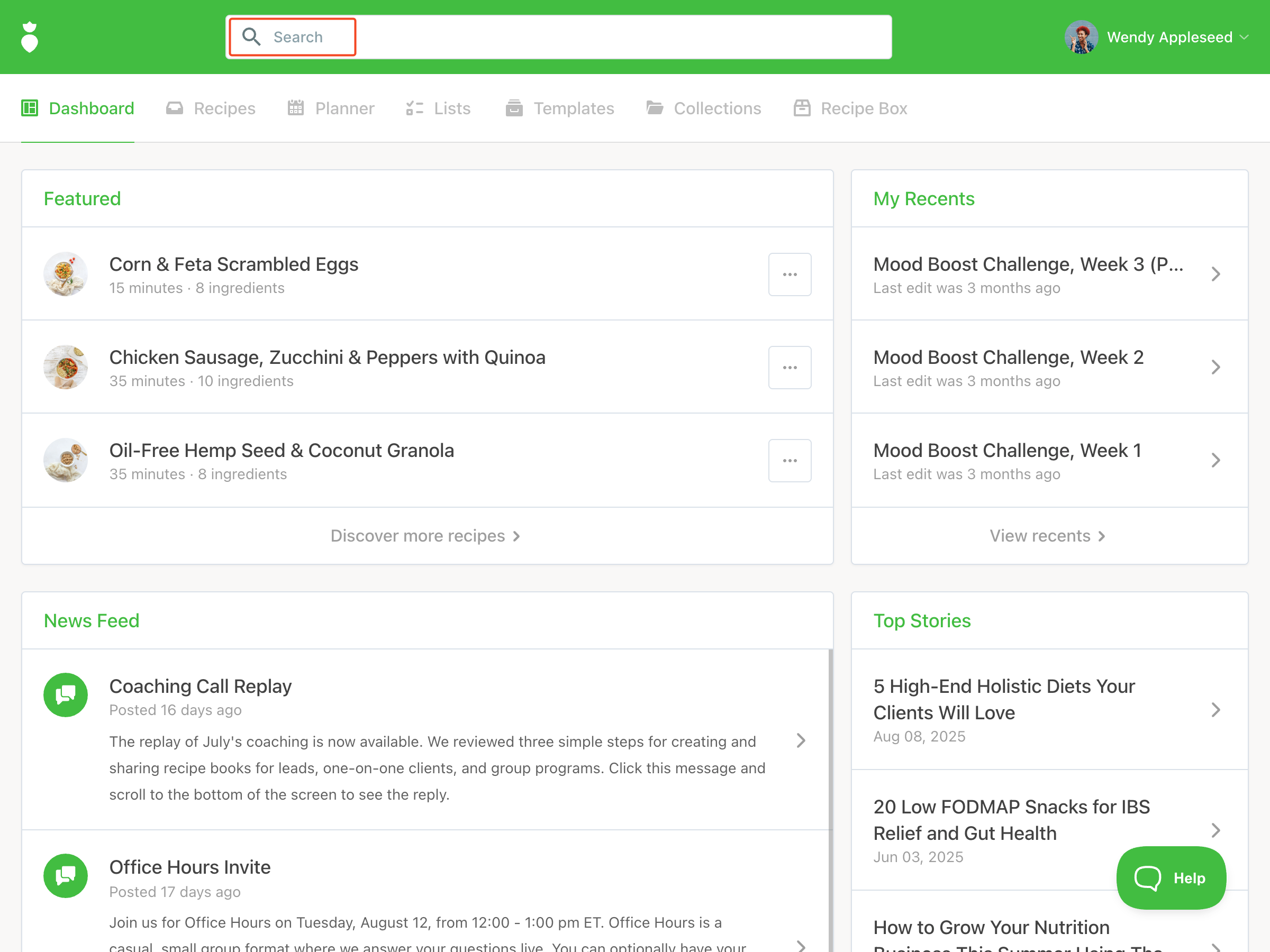The width and height of the screenshot is (1270, 952).
Task: Click View recents link
Action: coord(1047,535)
